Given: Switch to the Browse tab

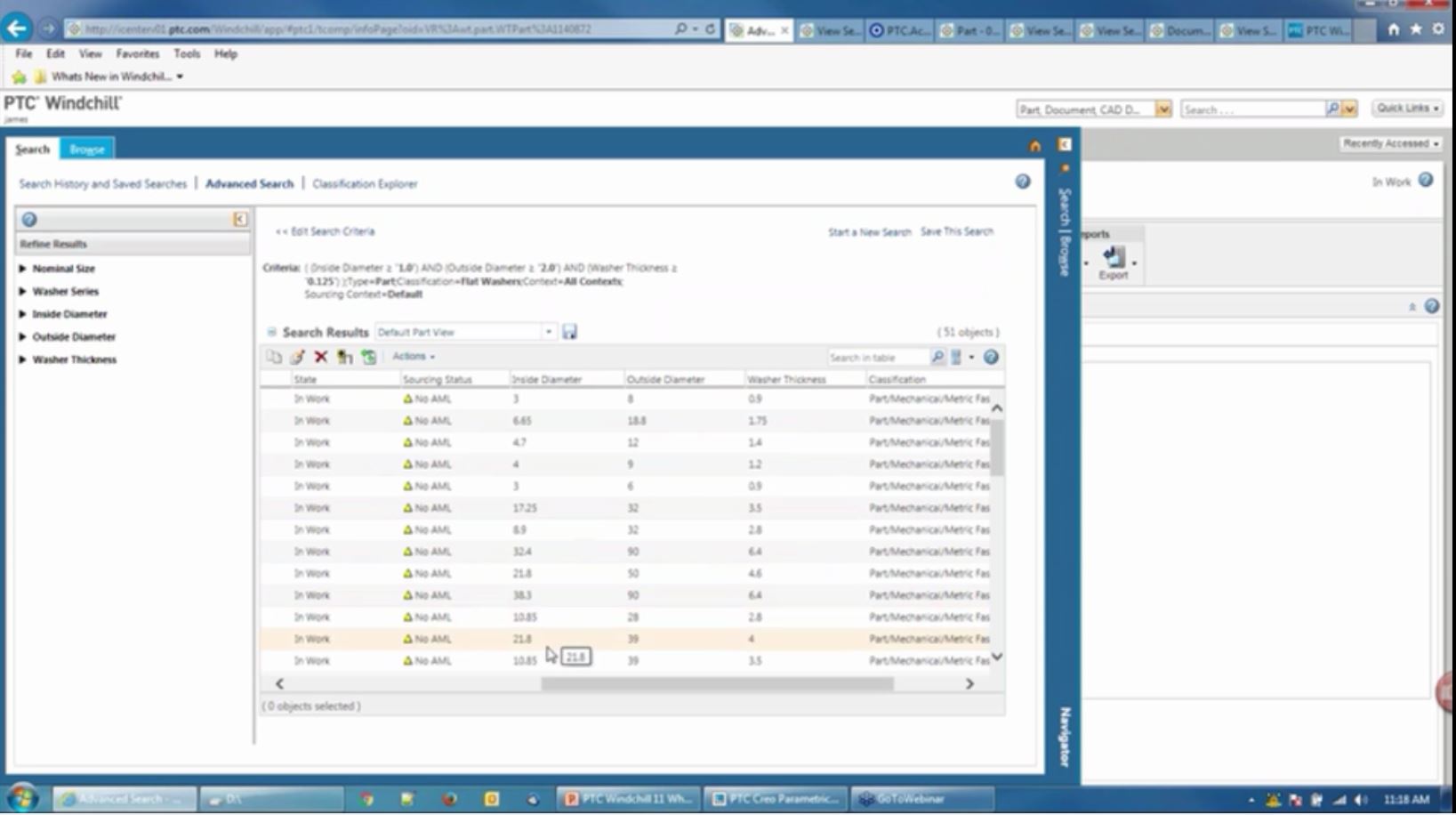Looking at the screenshot, I should 87,149.
